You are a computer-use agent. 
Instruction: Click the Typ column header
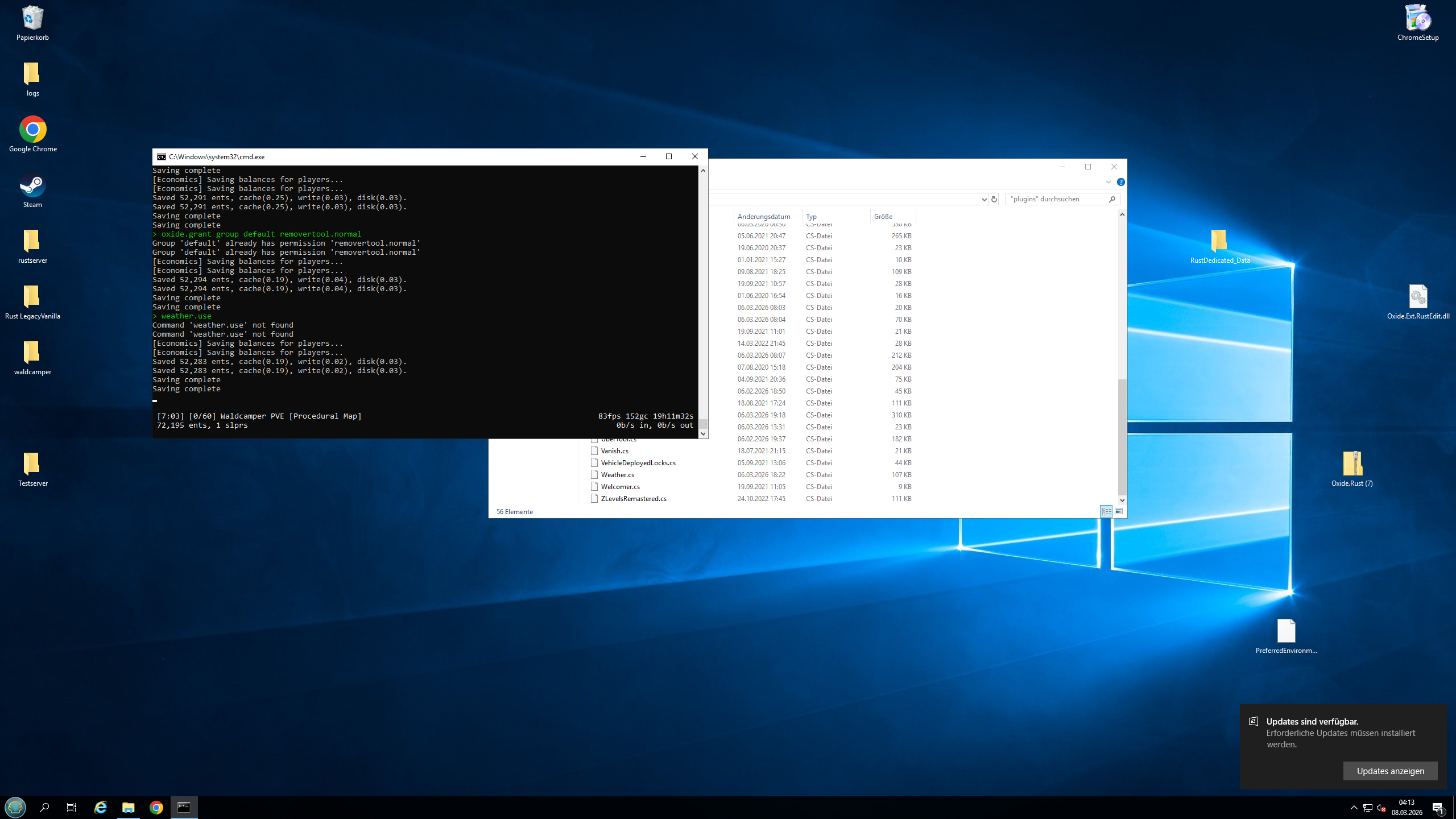tap(811, 216)
